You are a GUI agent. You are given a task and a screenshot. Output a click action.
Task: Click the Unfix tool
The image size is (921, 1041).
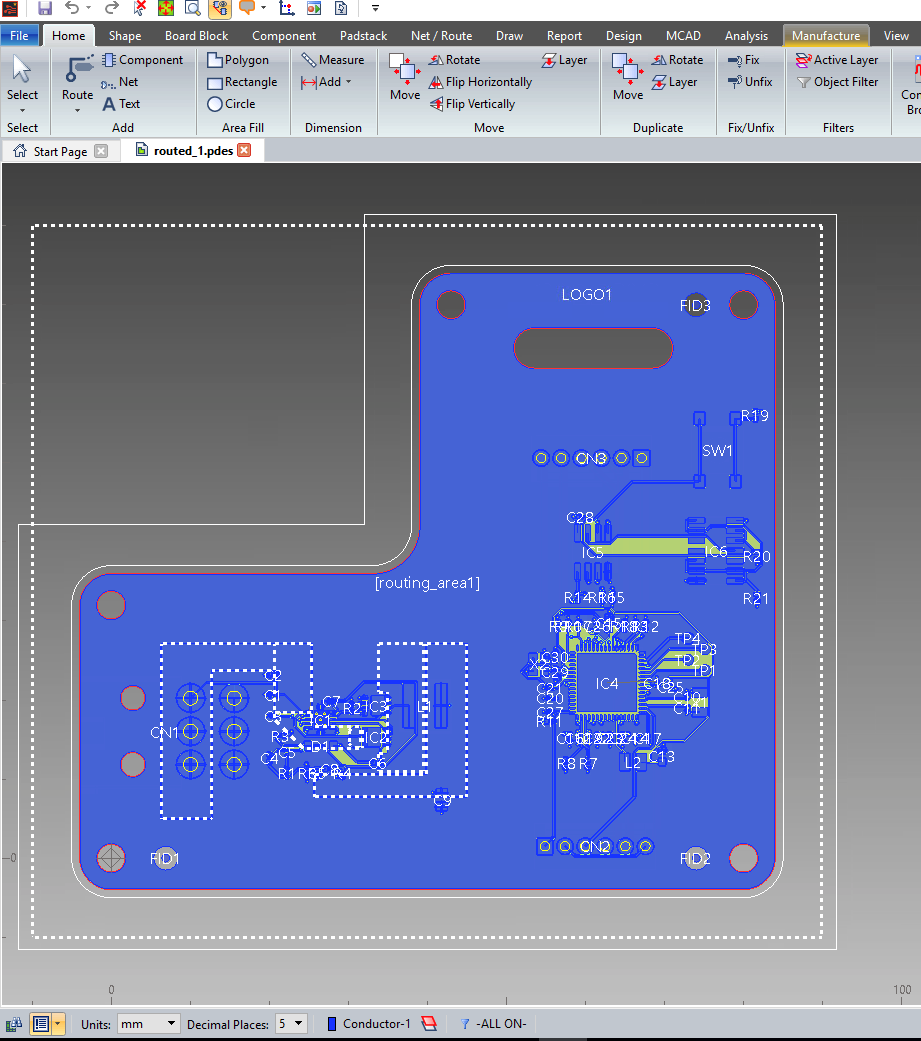[749, 82]
